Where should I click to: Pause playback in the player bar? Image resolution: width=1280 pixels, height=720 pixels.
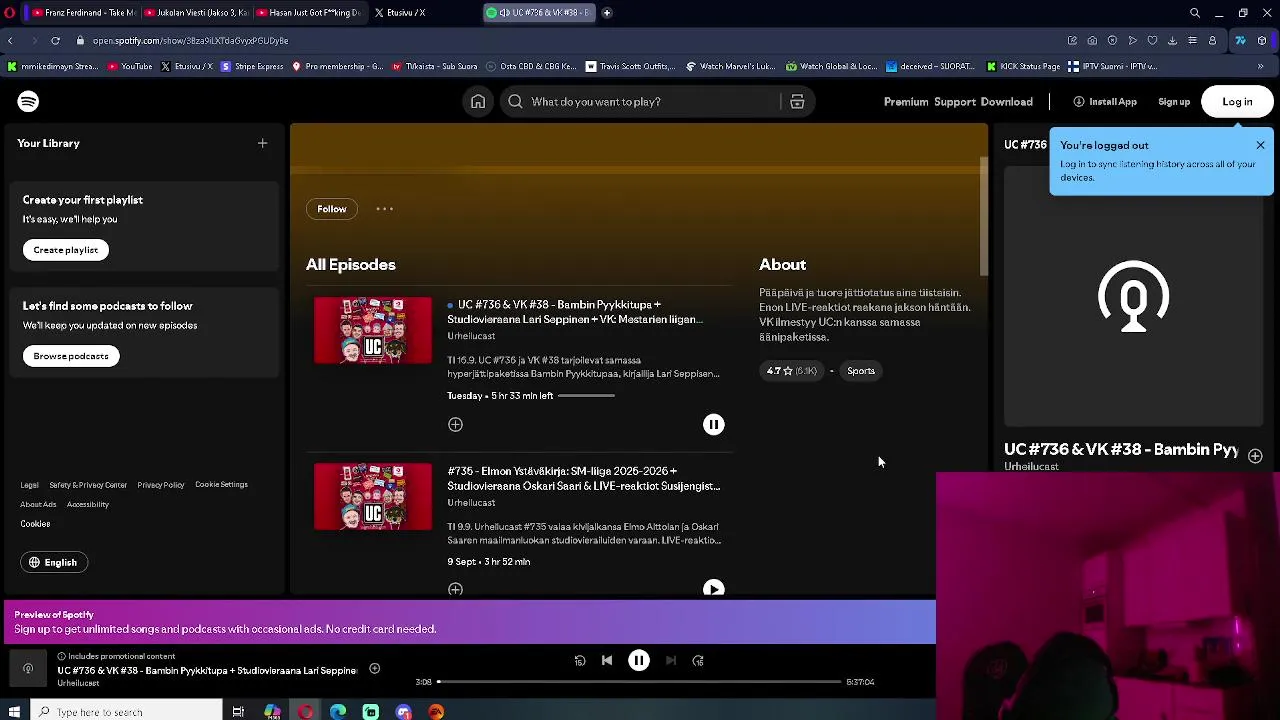pos(639,661)
